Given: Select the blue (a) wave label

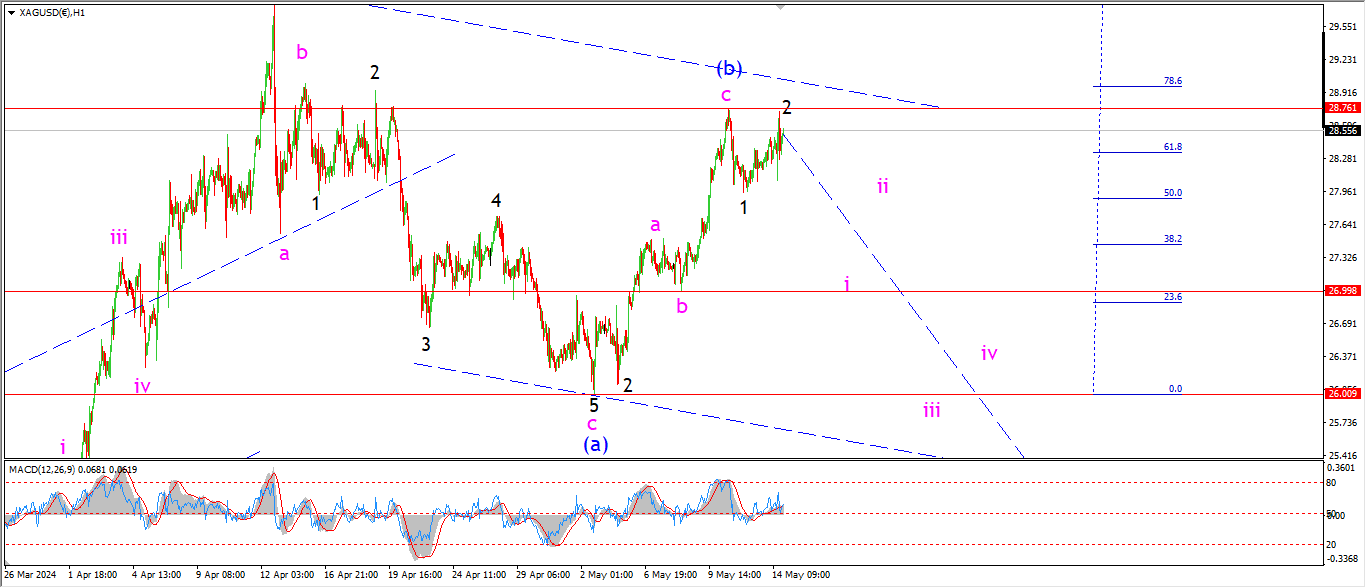Looking at the screenshot, I should pyautogui.click(x=596, y=443).
